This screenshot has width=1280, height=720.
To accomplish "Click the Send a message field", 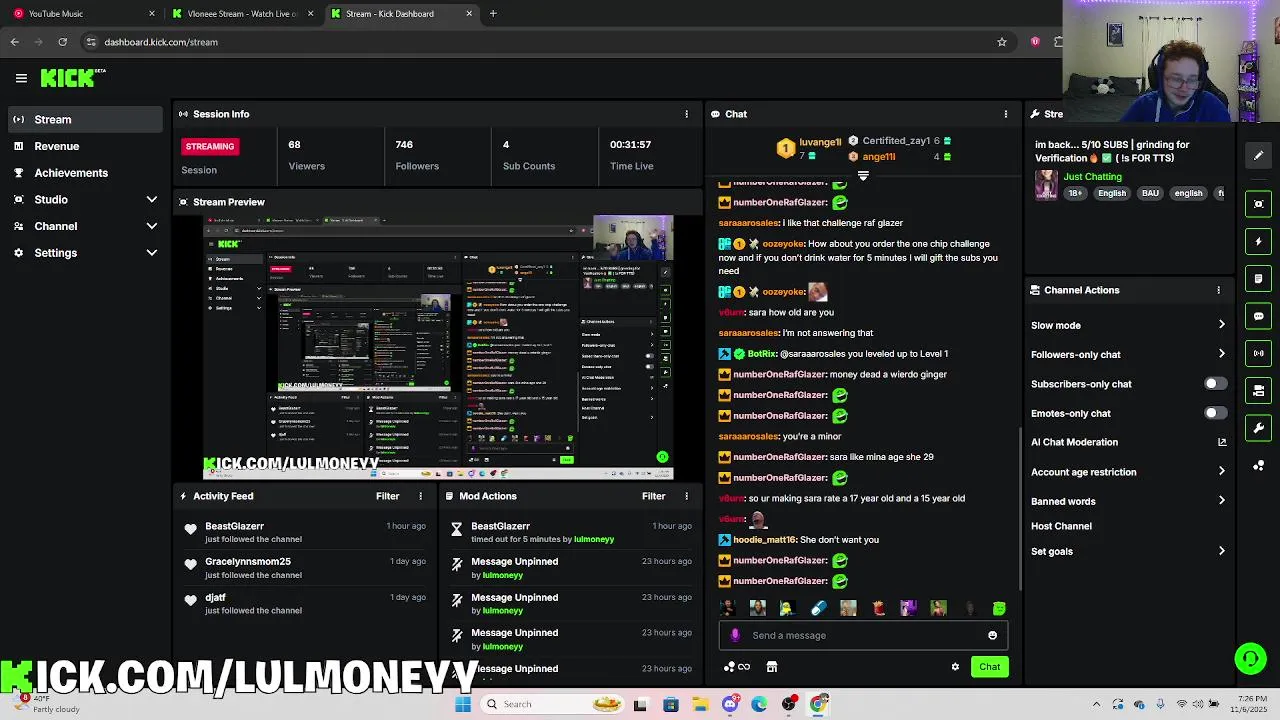I will coord(863,635).
